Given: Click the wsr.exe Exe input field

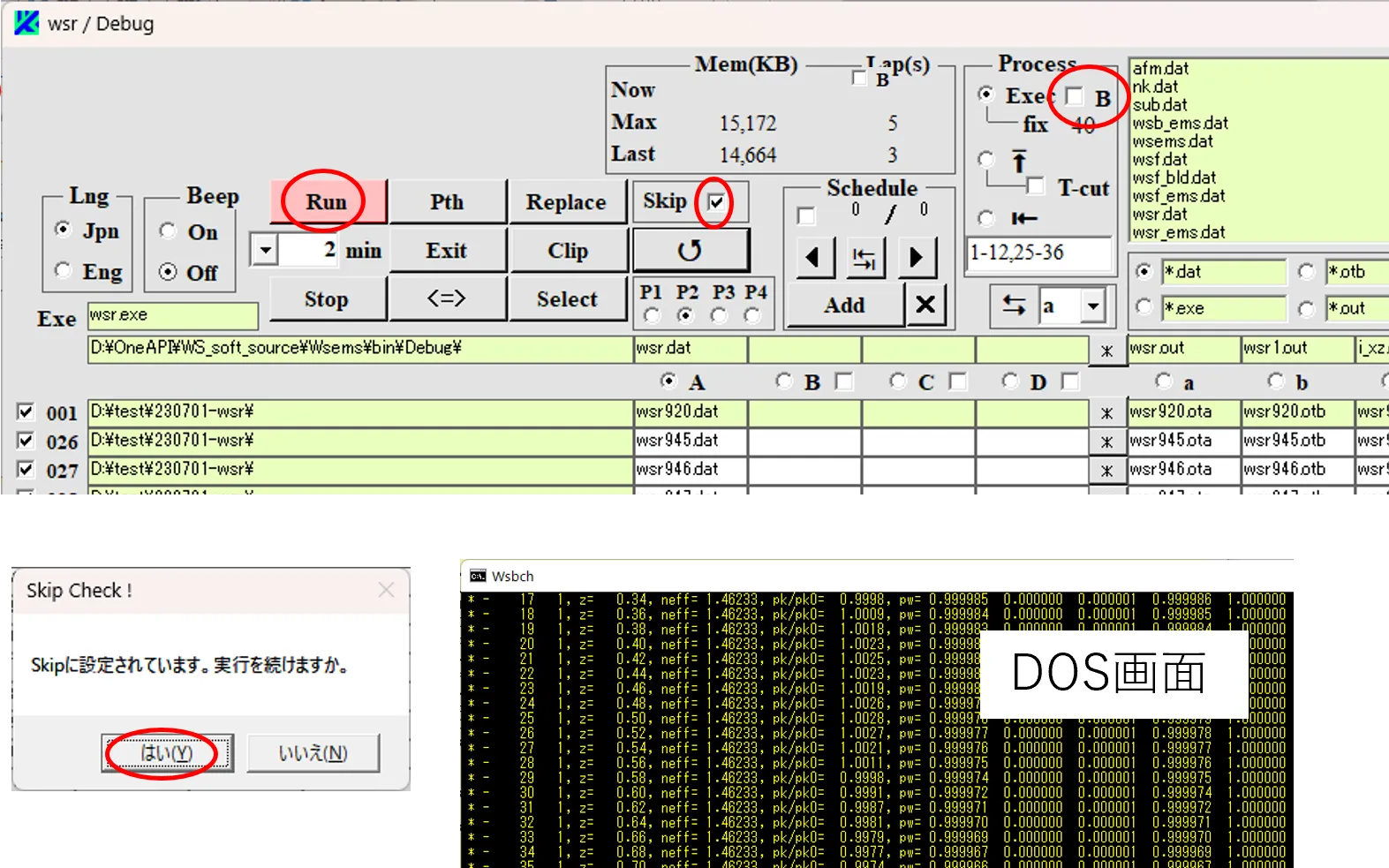Looking at the screenshot, I should [173, 315].
